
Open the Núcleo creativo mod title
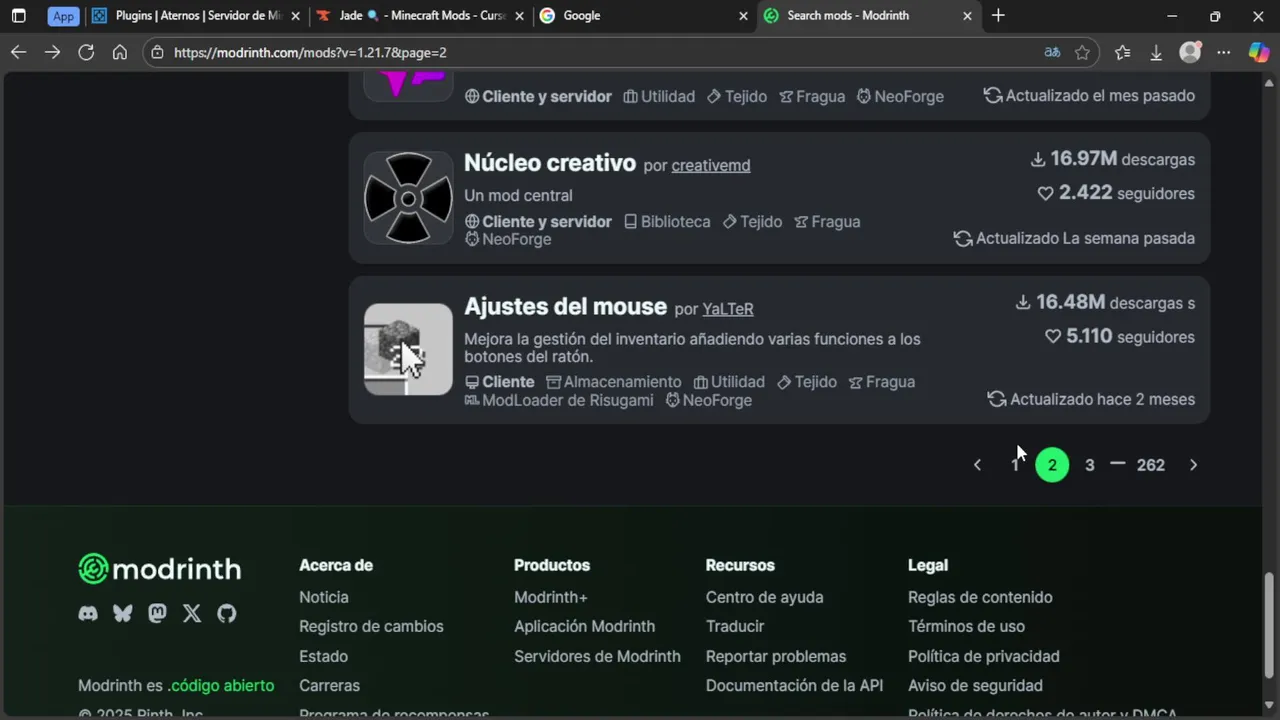point(550,163)
